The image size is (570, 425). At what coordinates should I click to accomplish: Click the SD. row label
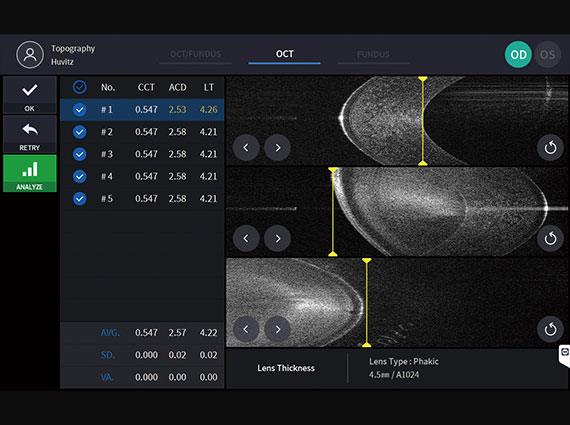click(x=107, y=355)
